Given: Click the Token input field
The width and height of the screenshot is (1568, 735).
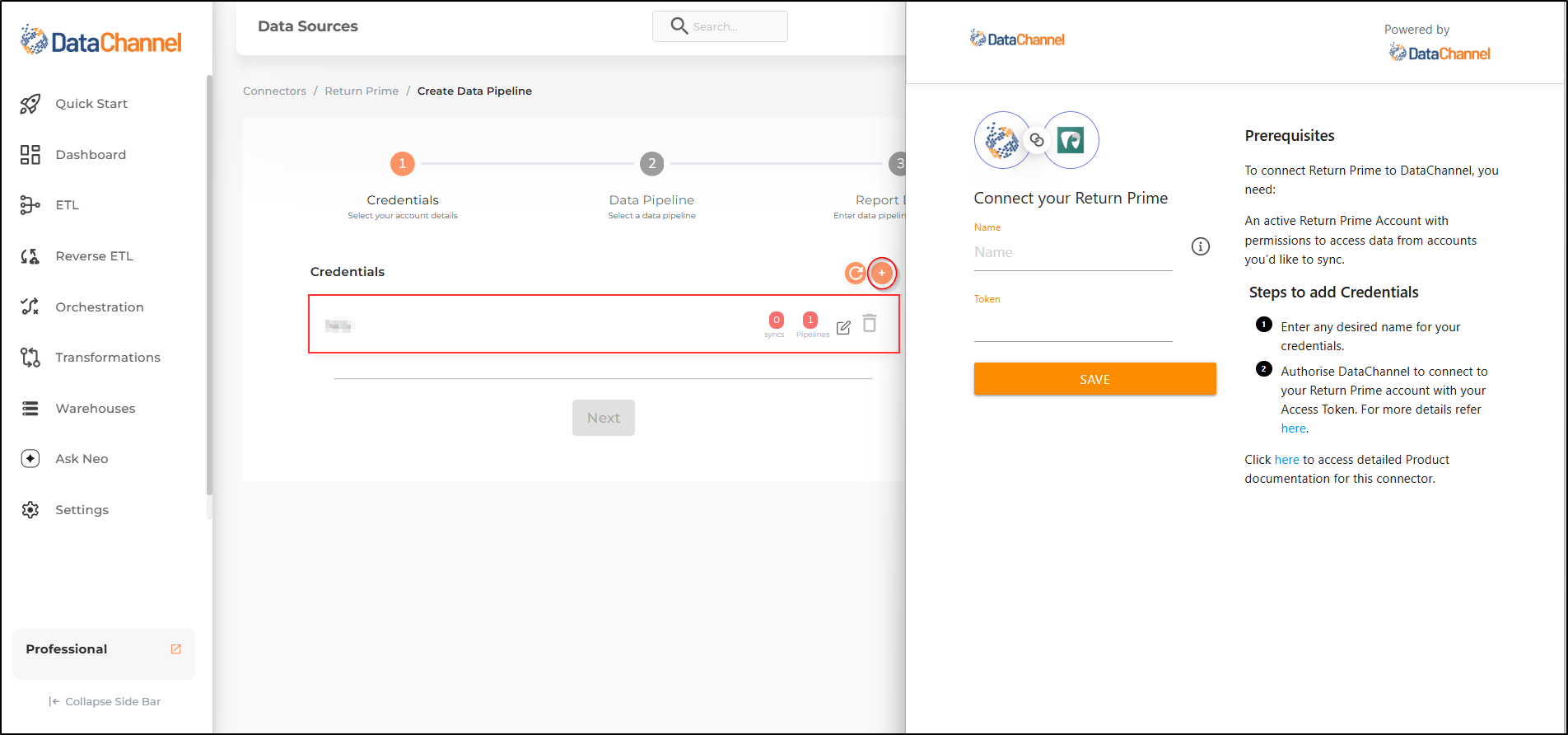Looking at the screenshot, I should [x=1073, y=325].
